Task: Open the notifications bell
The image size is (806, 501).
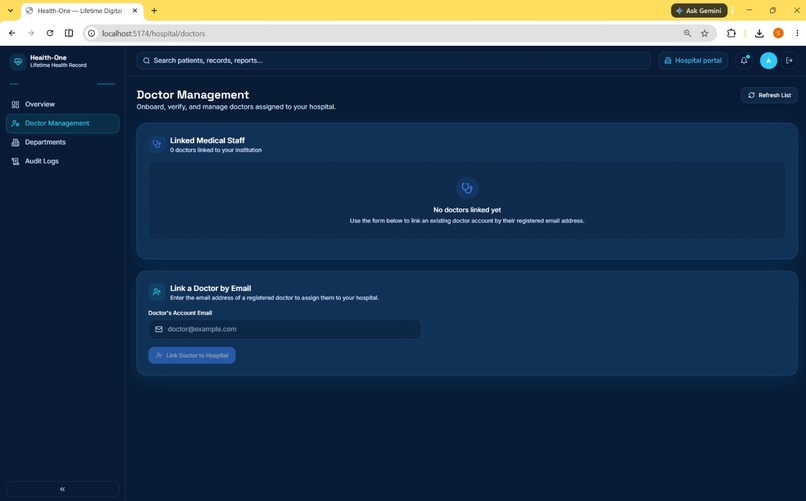Action: click(x=744, y=61)
